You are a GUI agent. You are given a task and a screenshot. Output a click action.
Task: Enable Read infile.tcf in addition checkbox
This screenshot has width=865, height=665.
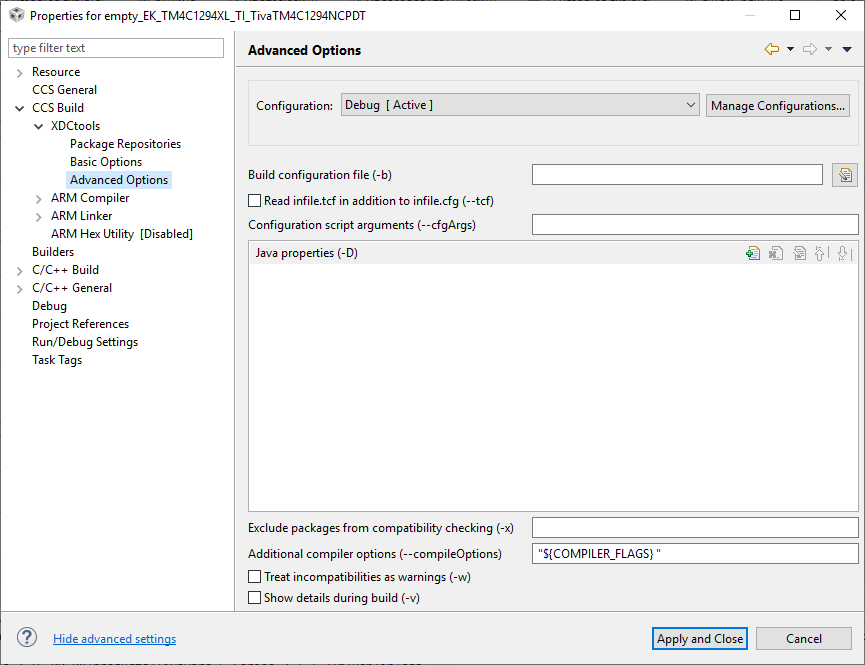[254, 201]
